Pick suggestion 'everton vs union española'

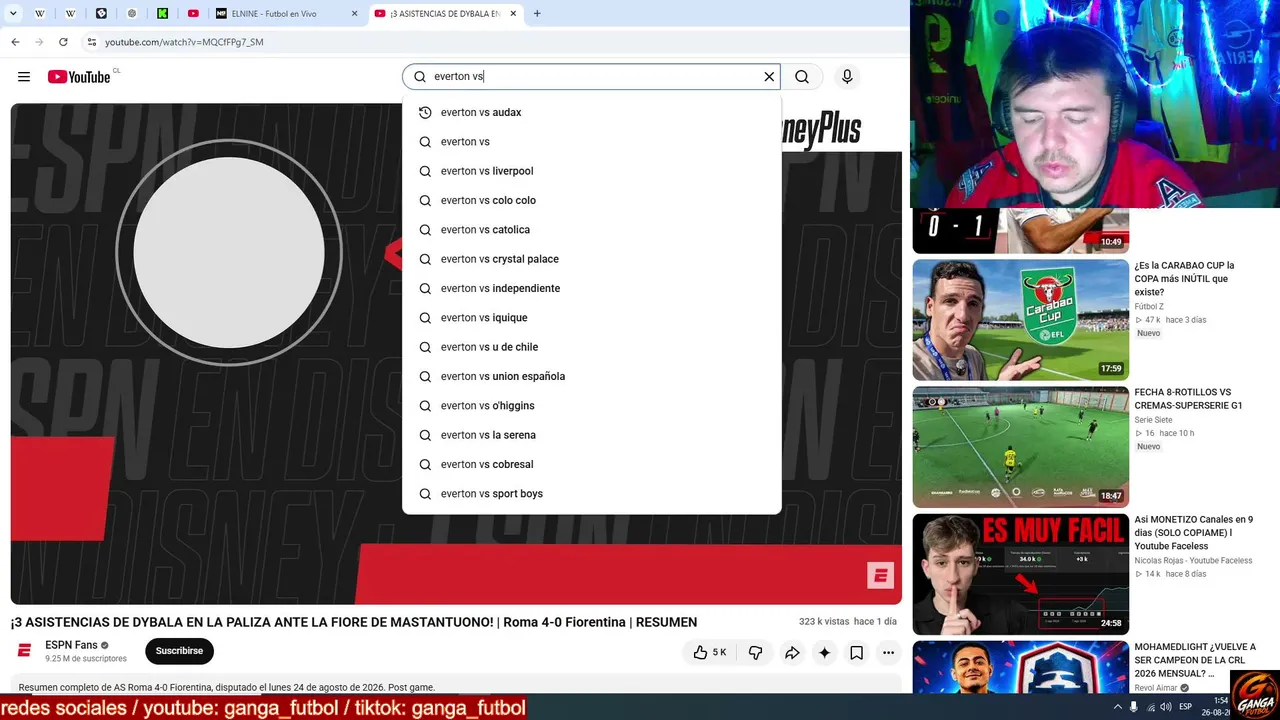tap(592, 377)
